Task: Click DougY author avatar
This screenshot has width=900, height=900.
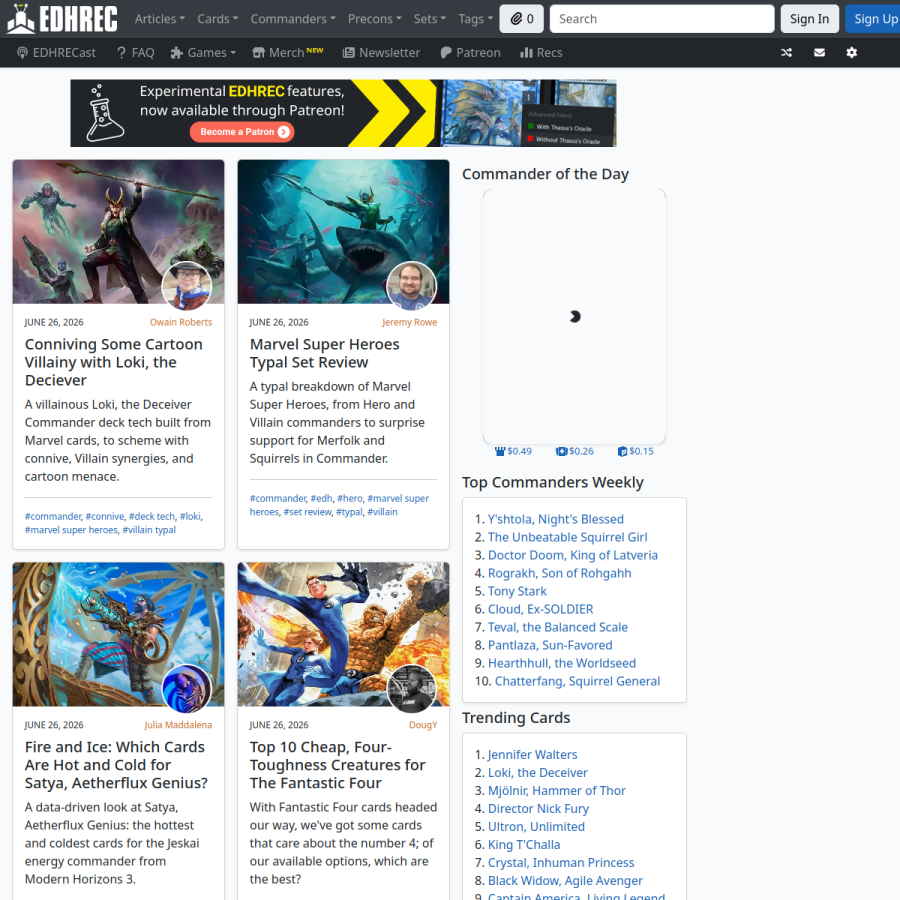Action: (412, 689)
